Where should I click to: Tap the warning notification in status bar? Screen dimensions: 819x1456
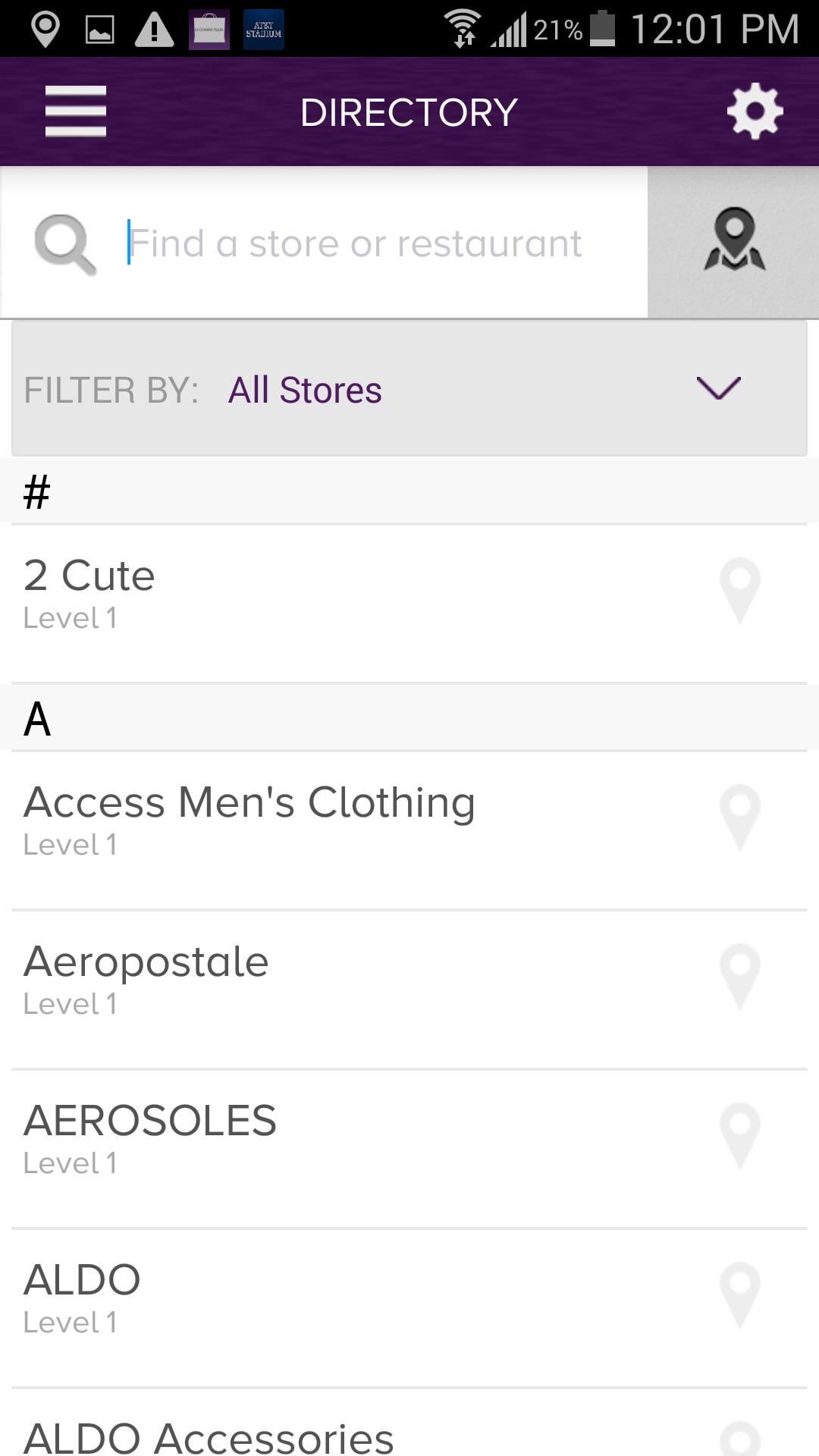[x=154, y=30]
